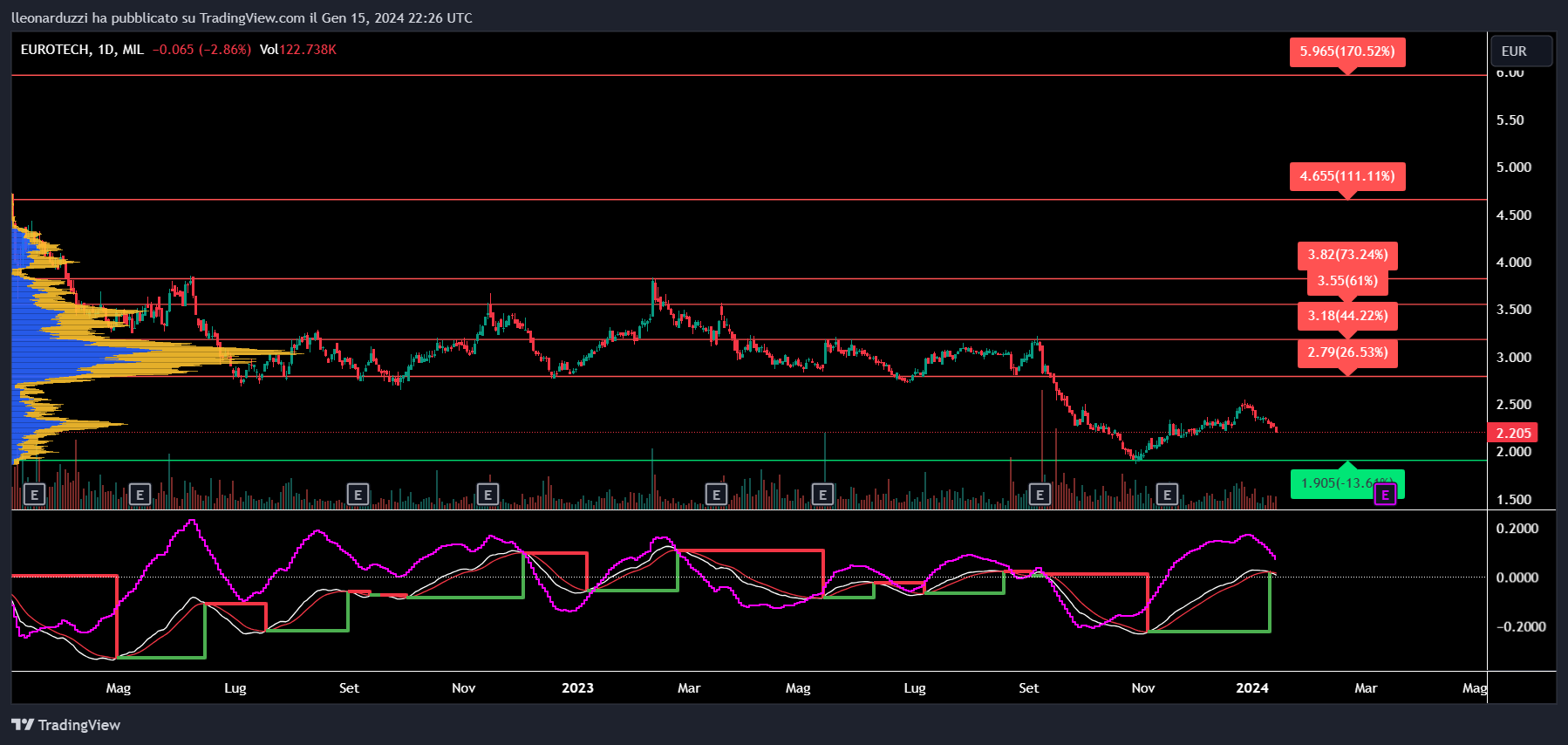Click the earnings marker near Set 2022
Image resolution: width=1568 pixels, height=745 pixels.
[358, 495]
